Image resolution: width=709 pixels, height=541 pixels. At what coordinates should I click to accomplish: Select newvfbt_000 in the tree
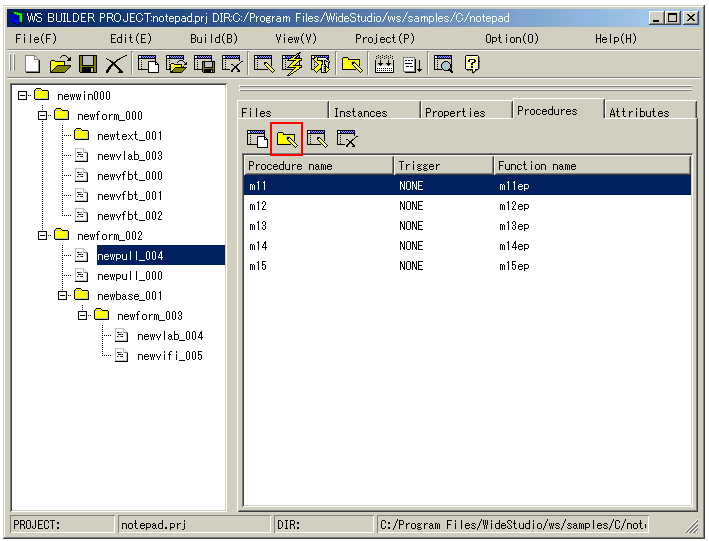[x=130, y=176]
